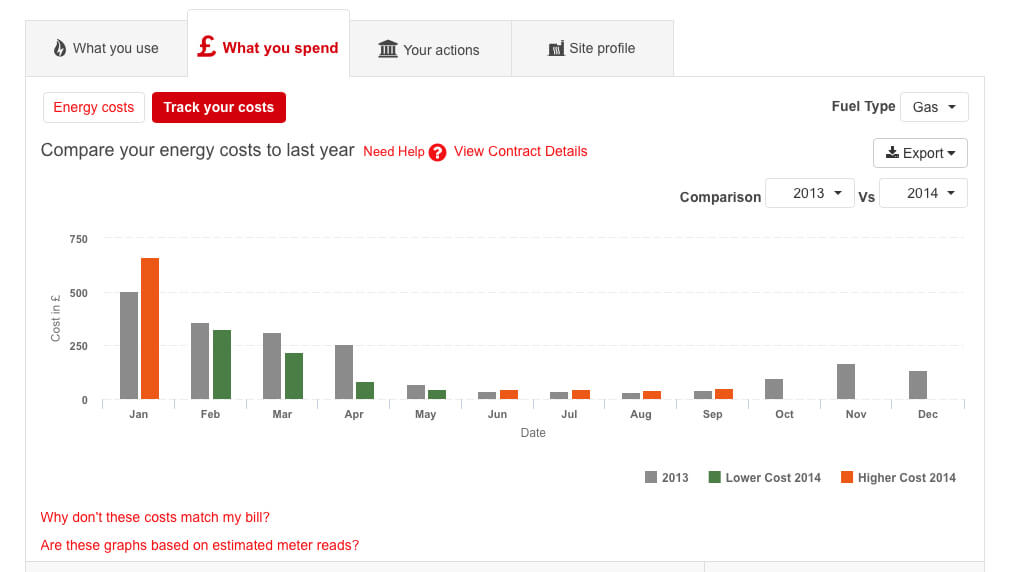This screenshot has height=572, width=1026.
Task: Click the pound sterling icon
Action: pos(206,46)
